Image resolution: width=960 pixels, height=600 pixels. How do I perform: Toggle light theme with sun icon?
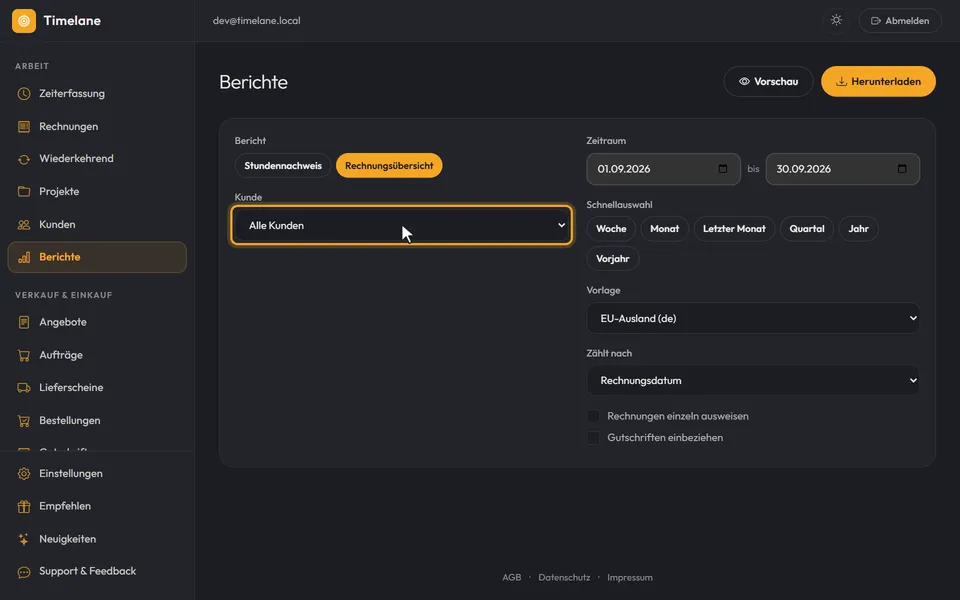[836, 20]
